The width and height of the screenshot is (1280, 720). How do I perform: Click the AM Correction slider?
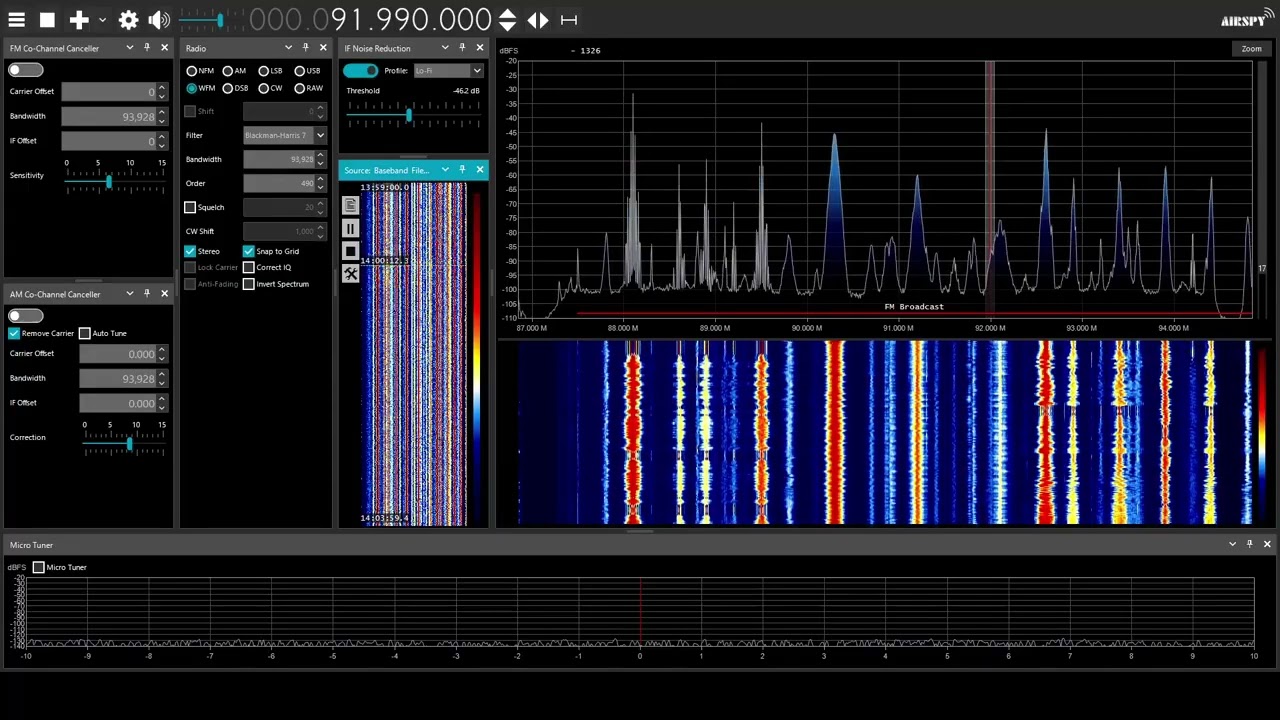click(124, 445)
